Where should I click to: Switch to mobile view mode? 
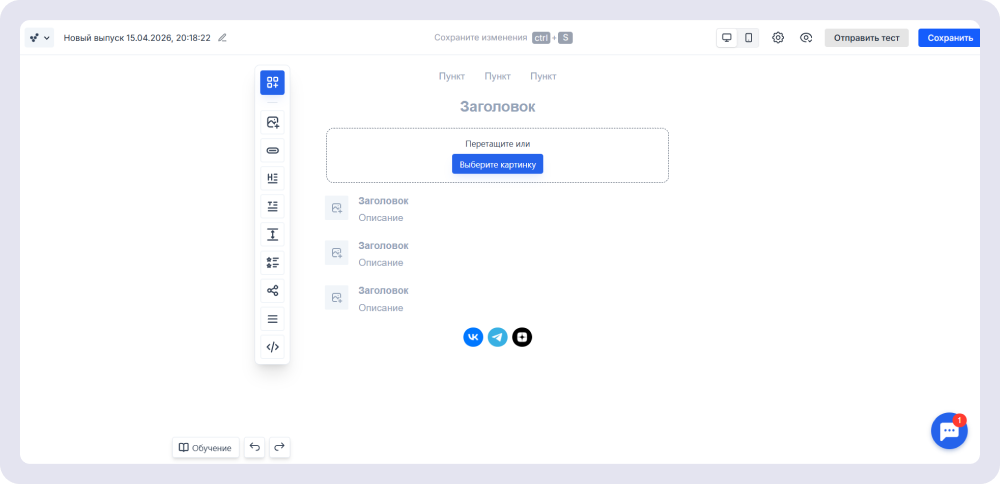[x=748, y=38]
